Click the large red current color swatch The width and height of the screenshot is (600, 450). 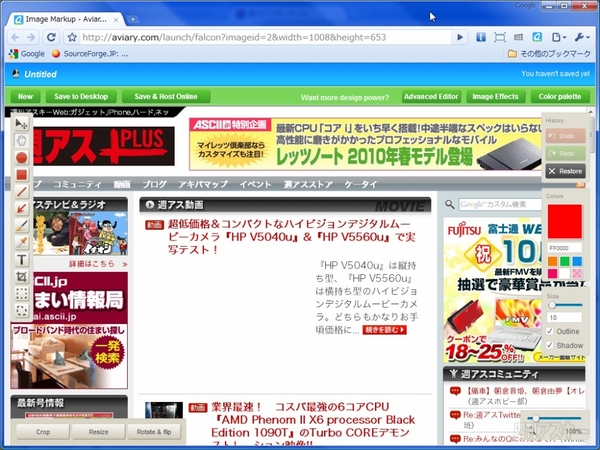[564, 221]
